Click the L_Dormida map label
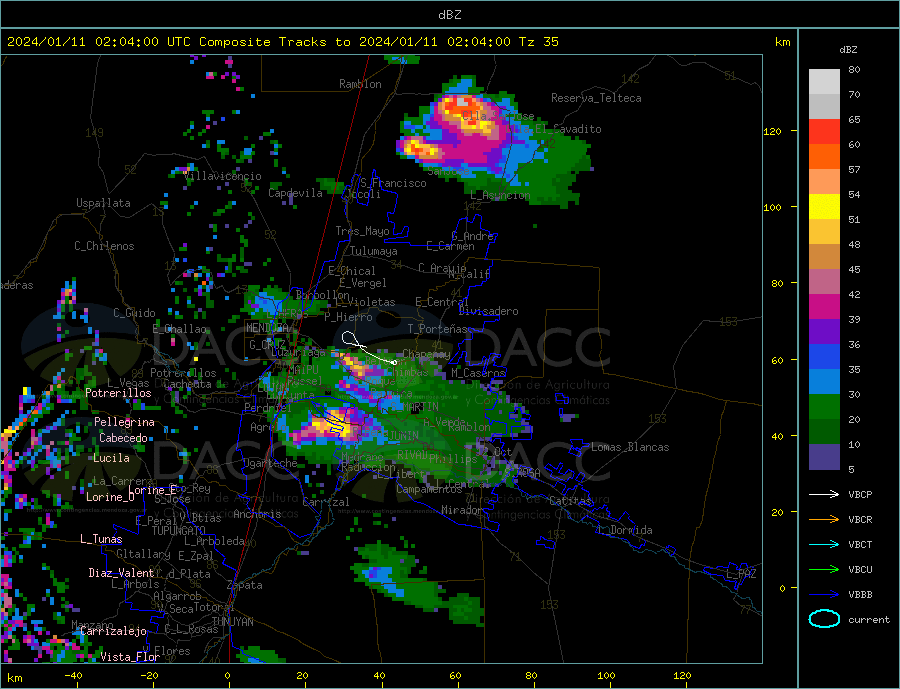900x689 pixels. tap(626, 530)
